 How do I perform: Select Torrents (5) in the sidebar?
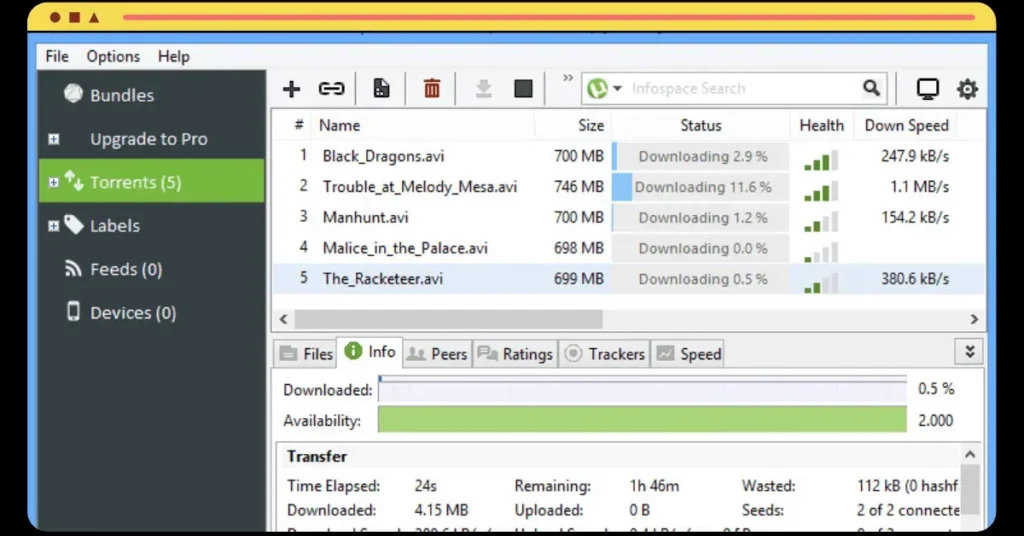[152, 181]
